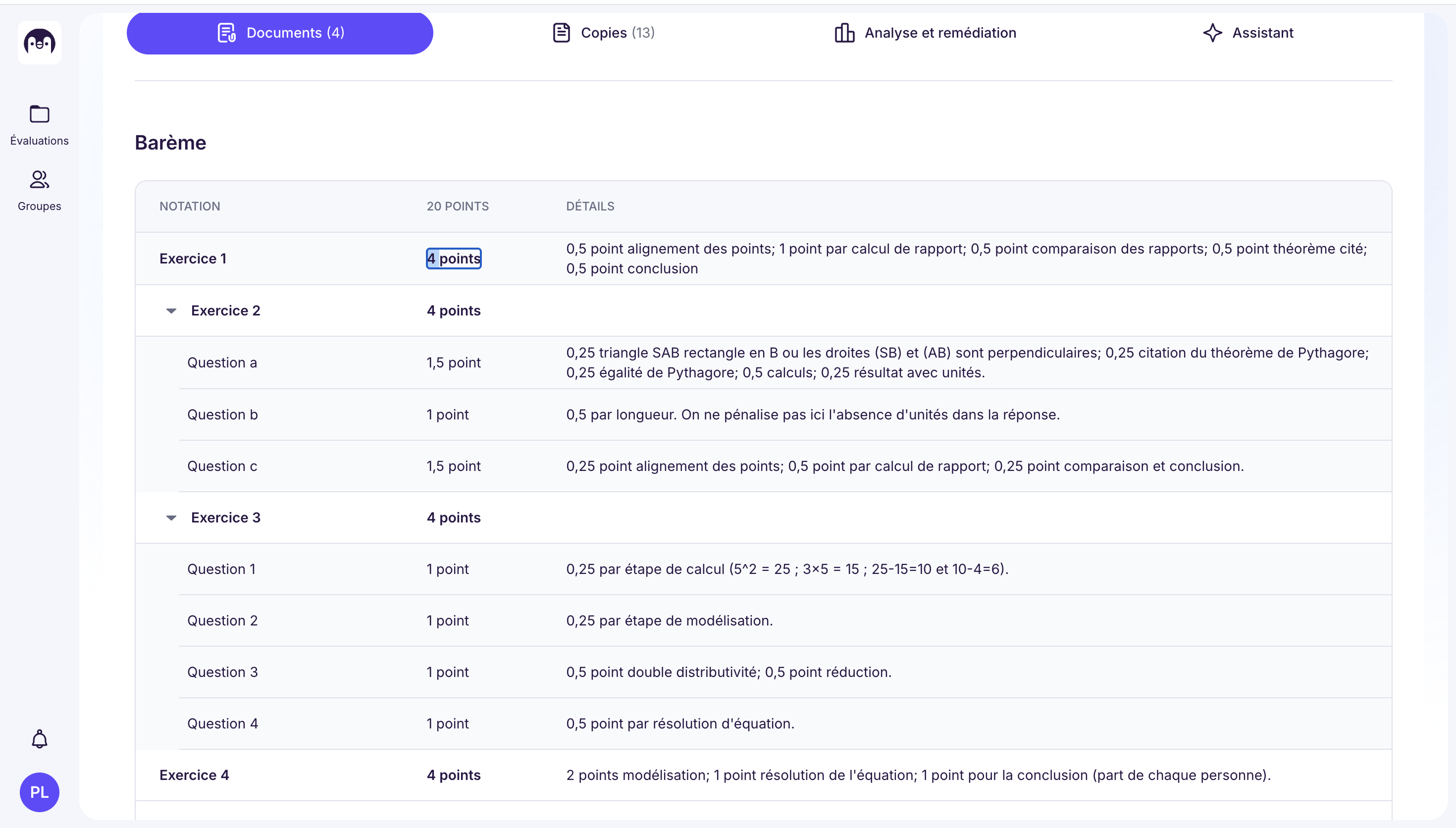Click Question a 1,5 point value

[454, 362]
